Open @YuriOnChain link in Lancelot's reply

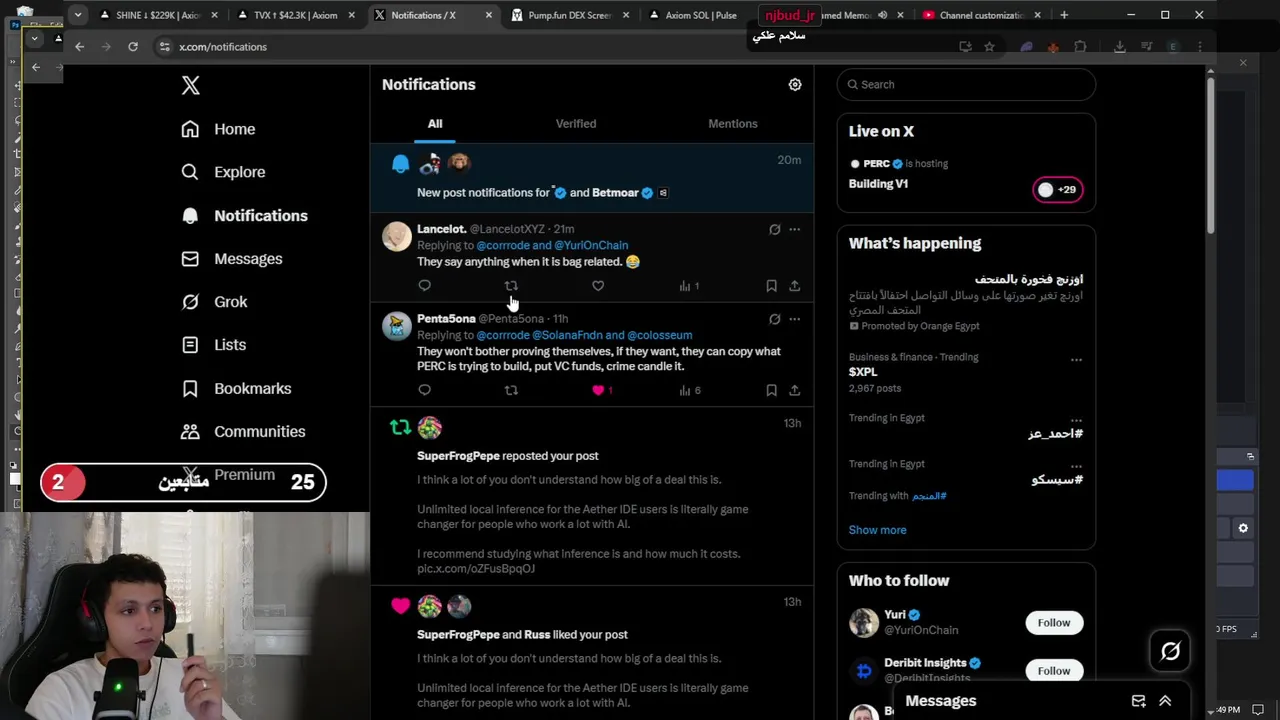(591, 245)
